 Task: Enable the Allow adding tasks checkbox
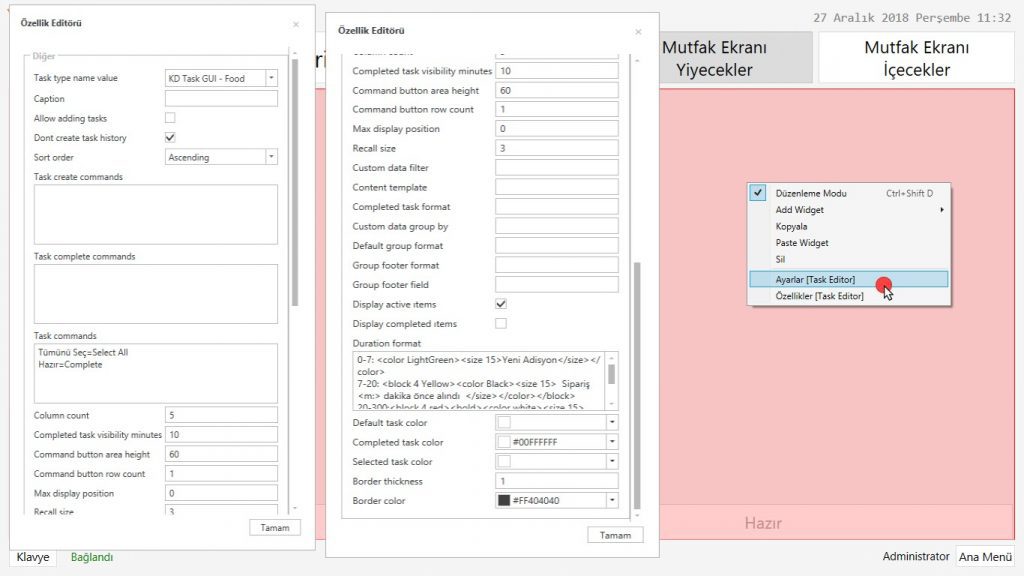click(170, 118)
